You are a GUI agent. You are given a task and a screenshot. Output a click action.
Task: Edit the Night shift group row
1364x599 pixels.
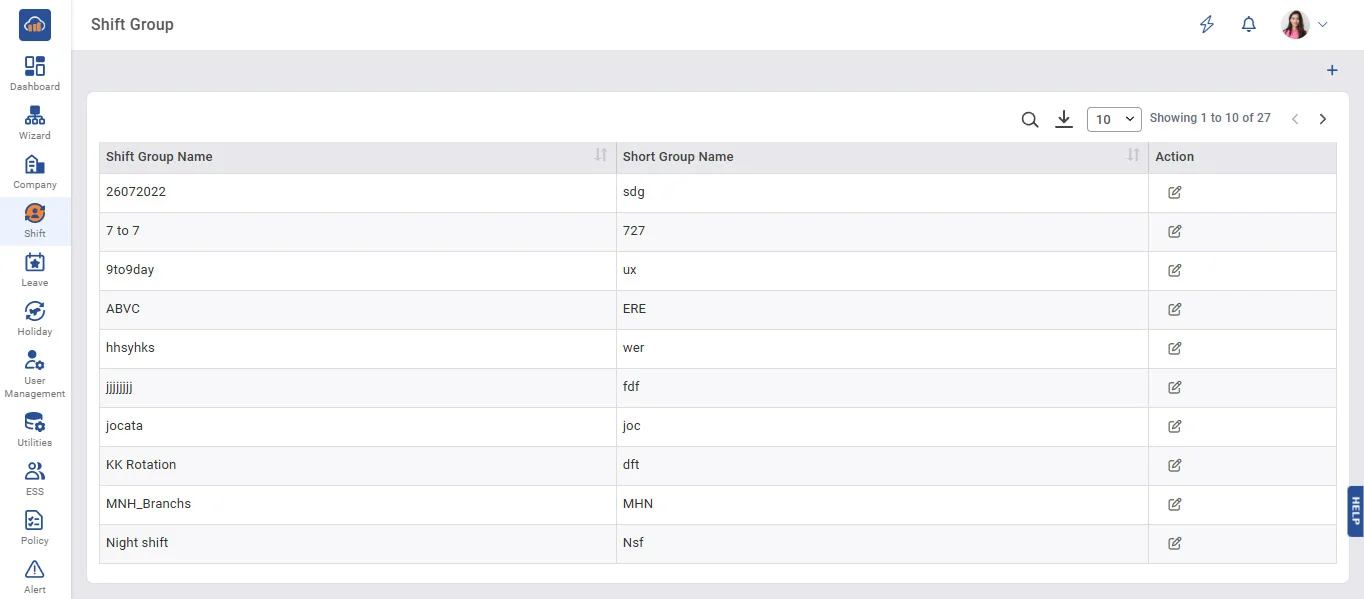point(1175,543)
